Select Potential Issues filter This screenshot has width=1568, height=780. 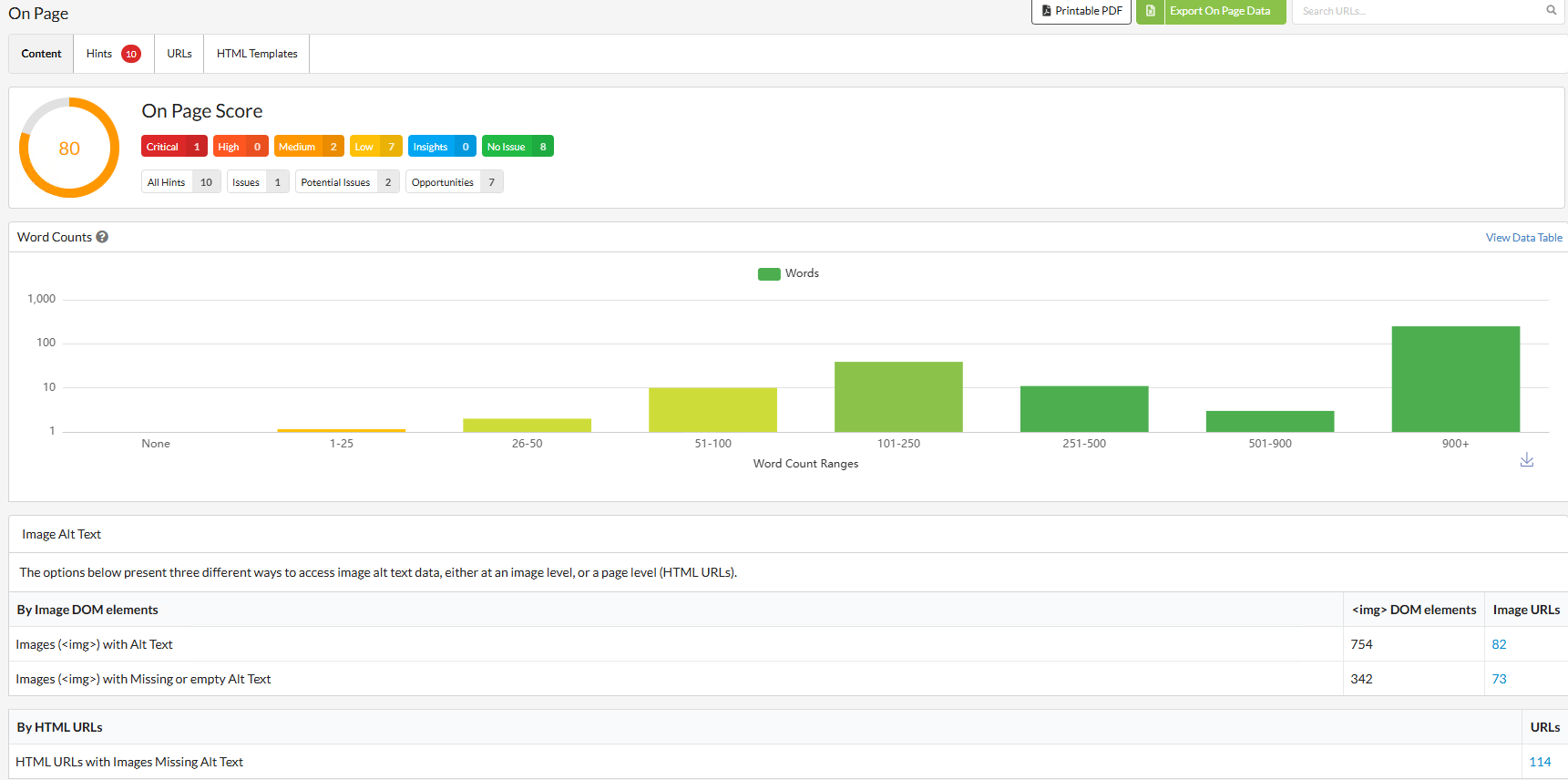coord(347,182)
